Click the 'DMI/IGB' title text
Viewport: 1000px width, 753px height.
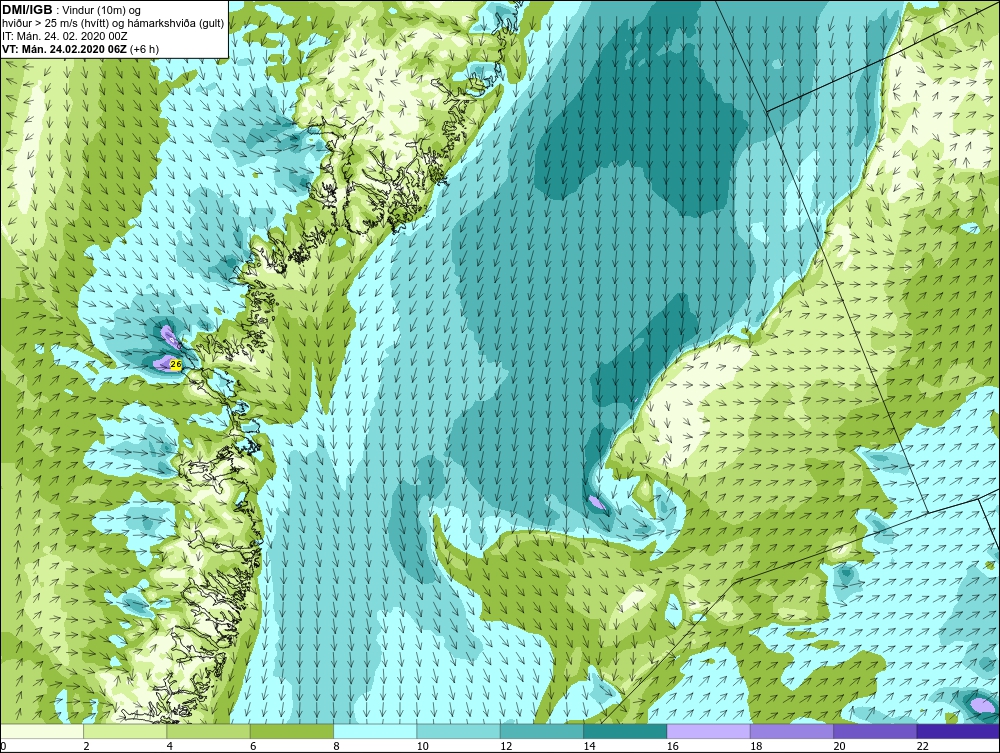tap(27, 10)
